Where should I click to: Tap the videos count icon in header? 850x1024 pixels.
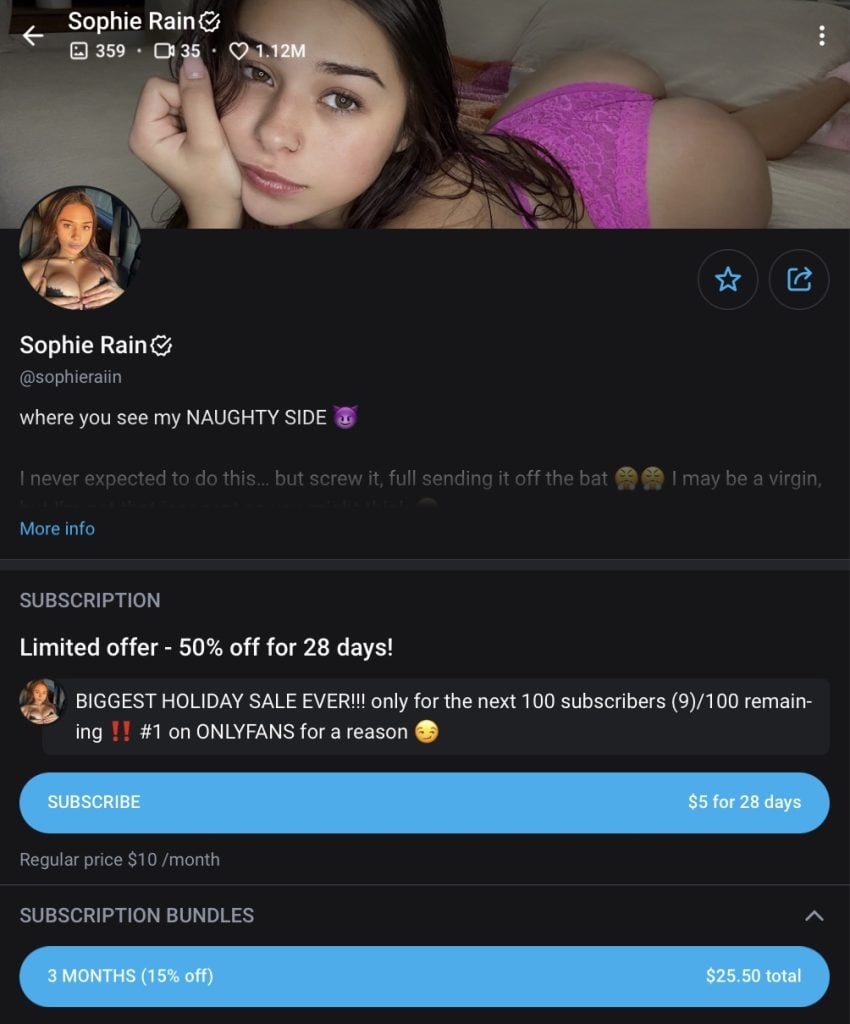point(164,50)
